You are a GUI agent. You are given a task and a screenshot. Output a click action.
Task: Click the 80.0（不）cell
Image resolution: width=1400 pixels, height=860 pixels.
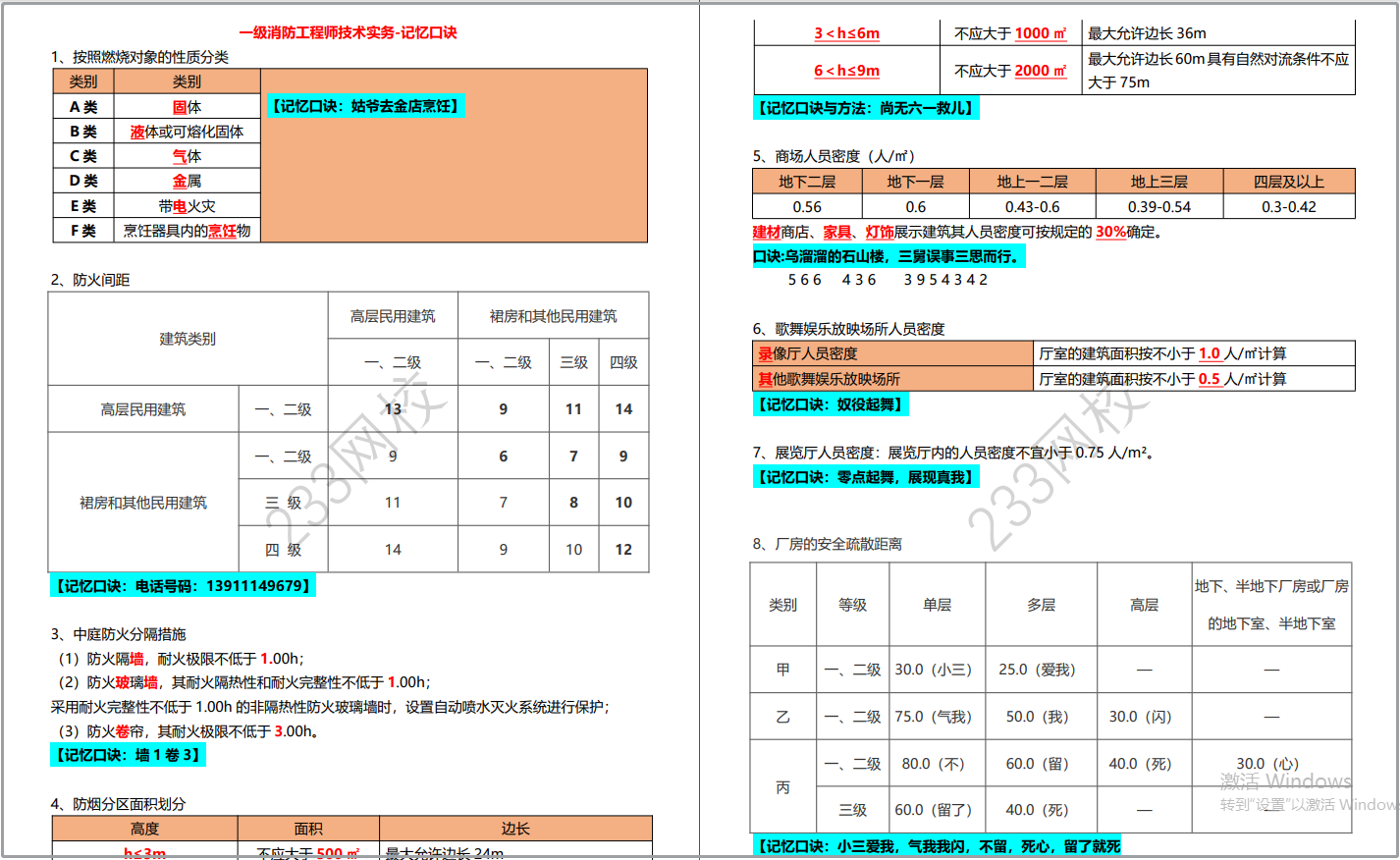pos(938,764)
